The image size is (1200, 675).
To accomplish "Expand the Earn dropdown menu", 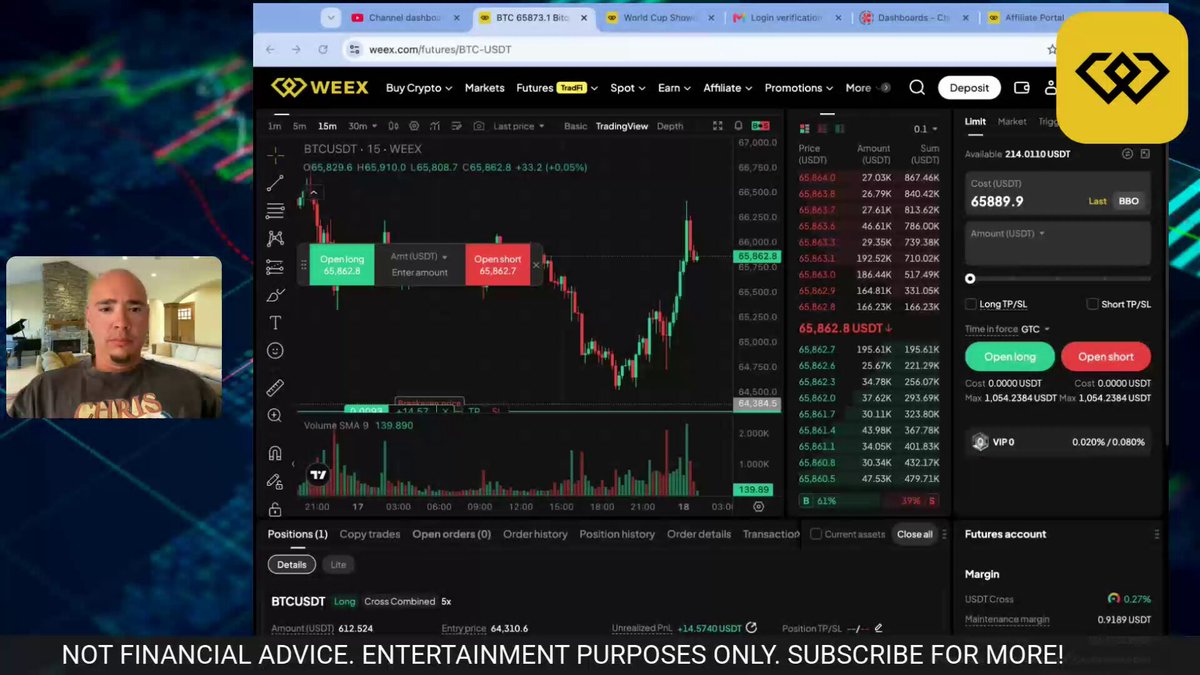I will (x=675, y=88).
